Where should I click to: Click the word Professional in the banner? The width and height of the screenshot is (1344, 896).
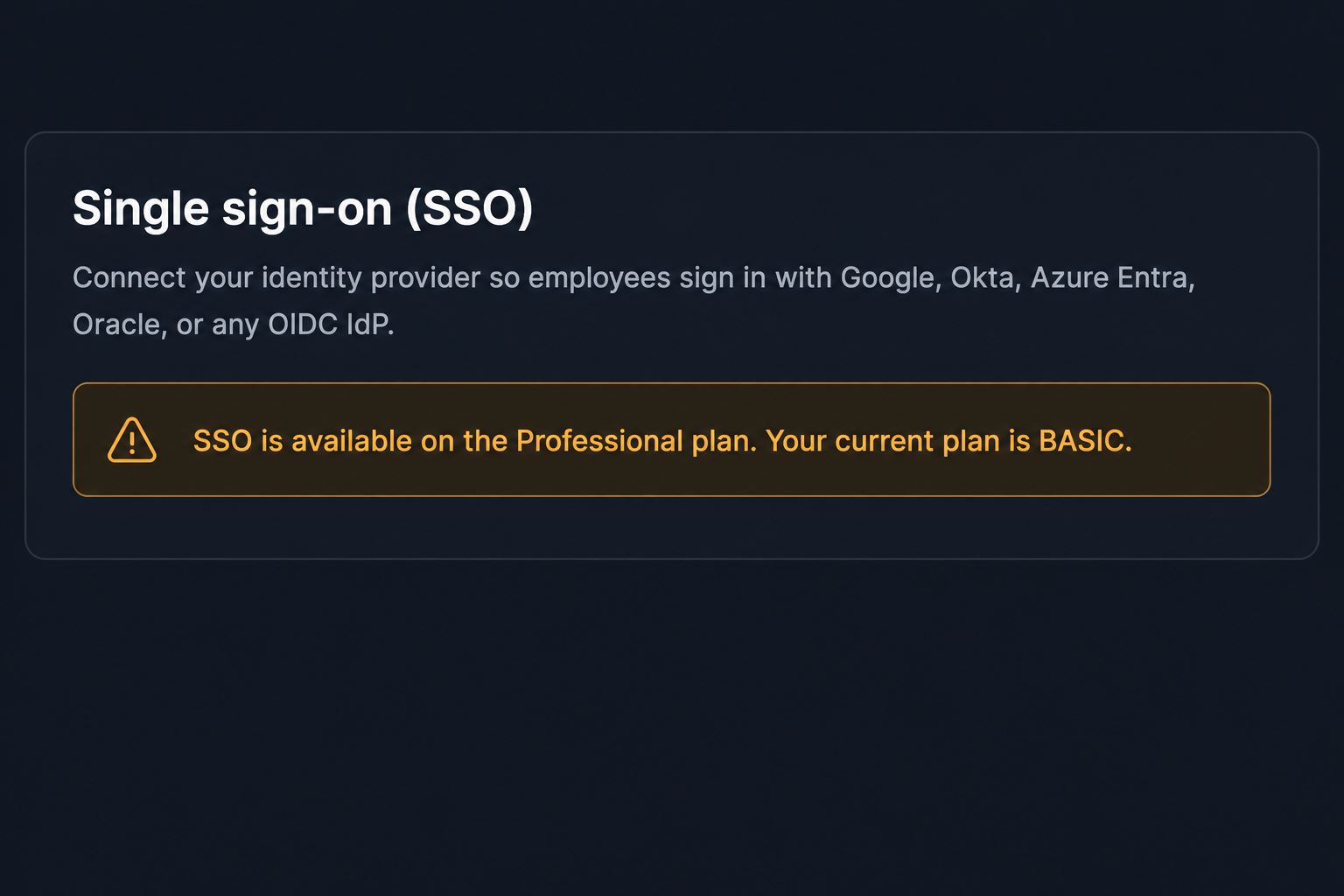coord(599,441)
